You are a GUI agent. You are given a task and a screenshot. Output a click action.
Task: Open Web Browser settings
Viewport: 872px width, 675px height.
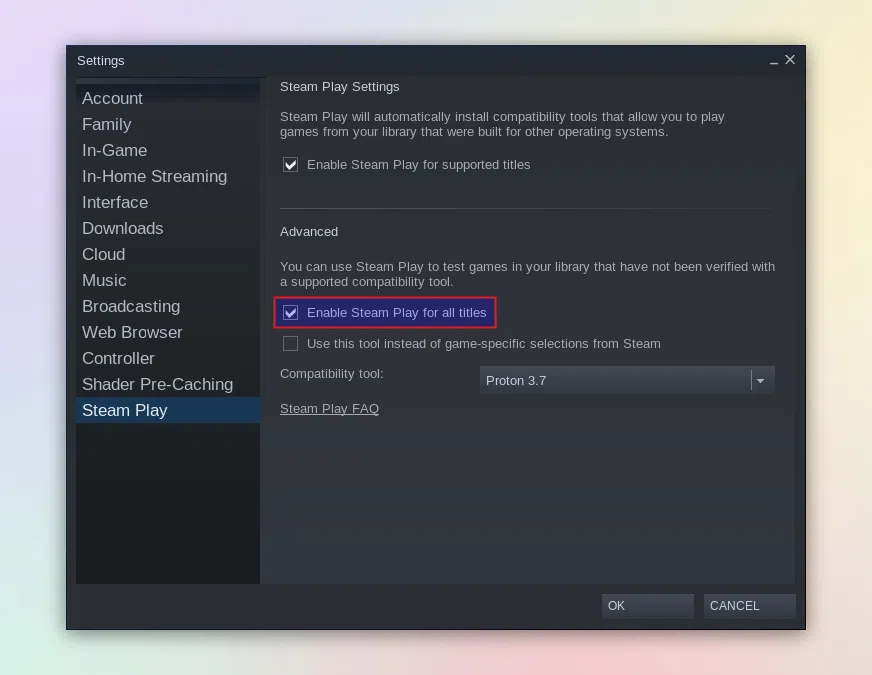coord(168,332)
